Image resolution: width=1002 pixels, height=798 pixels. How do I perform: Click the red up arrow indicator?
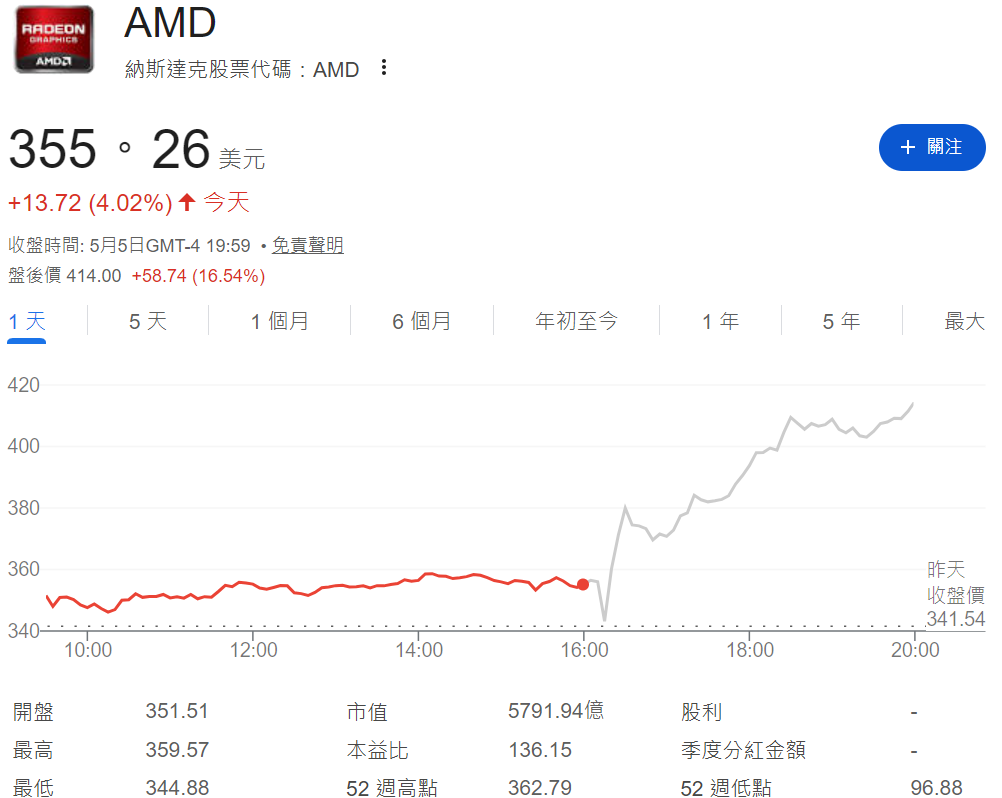[187, 203]
